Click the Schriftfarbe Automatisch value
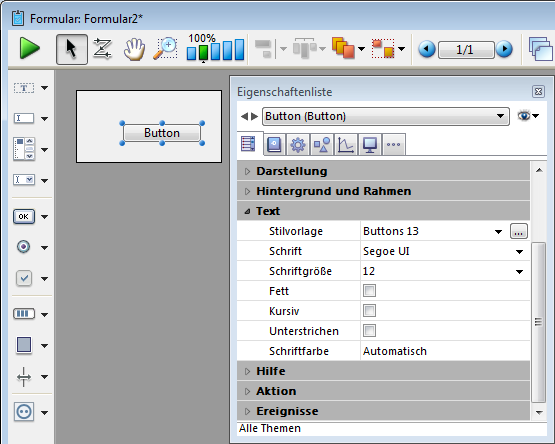Viewport: 555px width, 444px height. [x=395, y=351]
